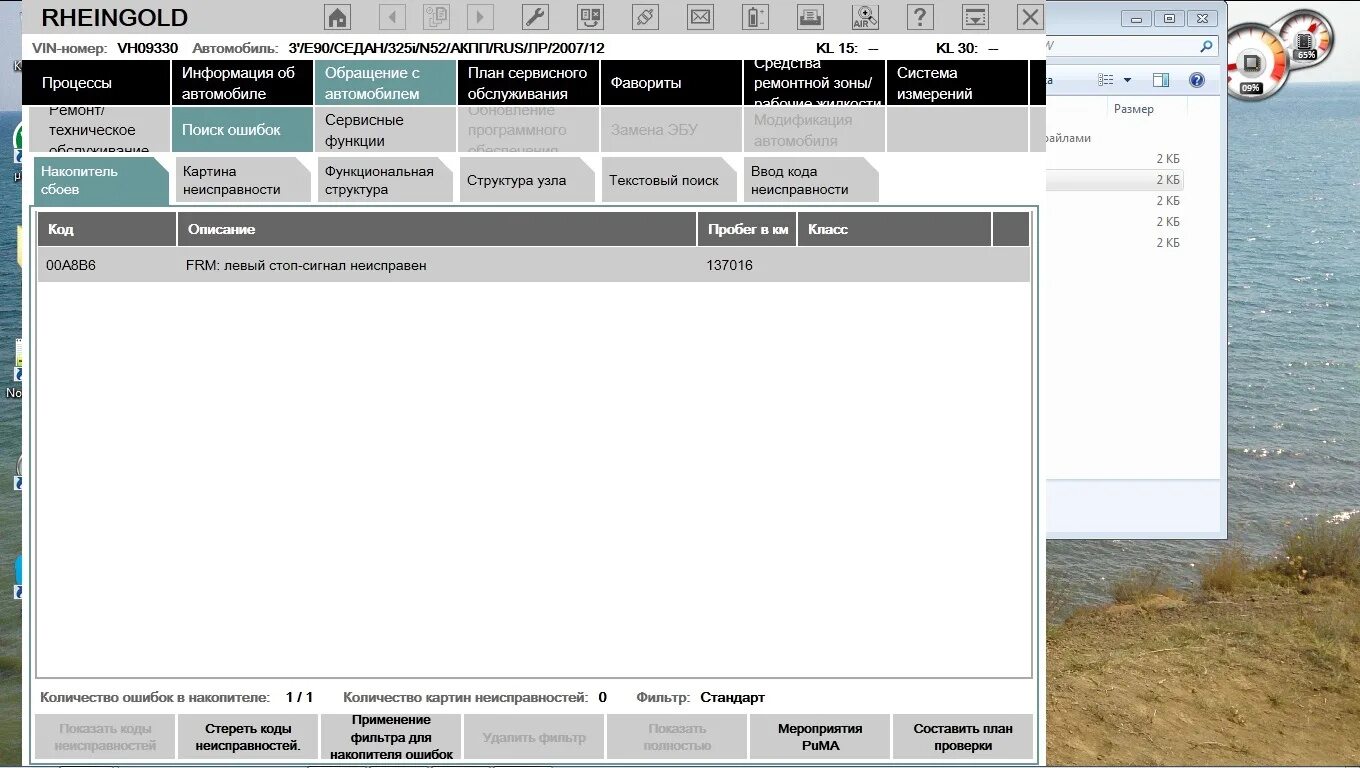1360x768 pixels.
Task: Check the battery status icon
Action: 755,17
